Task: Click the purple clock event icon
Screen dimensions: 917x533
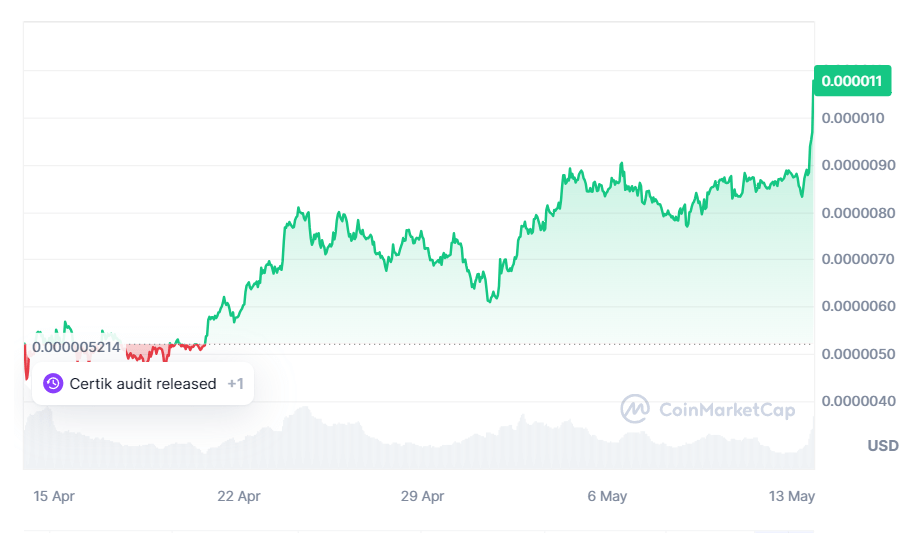Action: click(x=53, y=384)
